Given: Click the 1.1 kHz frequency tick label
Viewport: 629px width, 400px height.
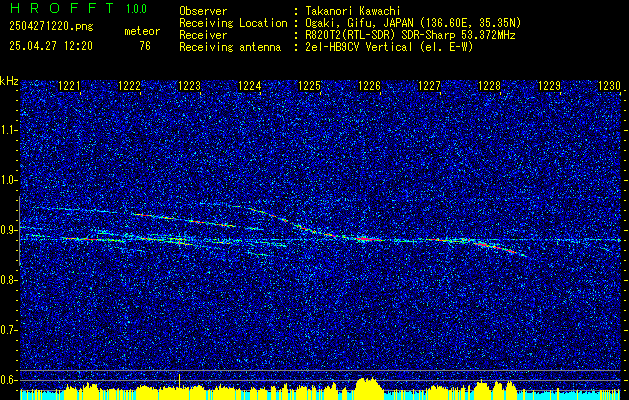Looking at the screenshot, I should (9, 130).
